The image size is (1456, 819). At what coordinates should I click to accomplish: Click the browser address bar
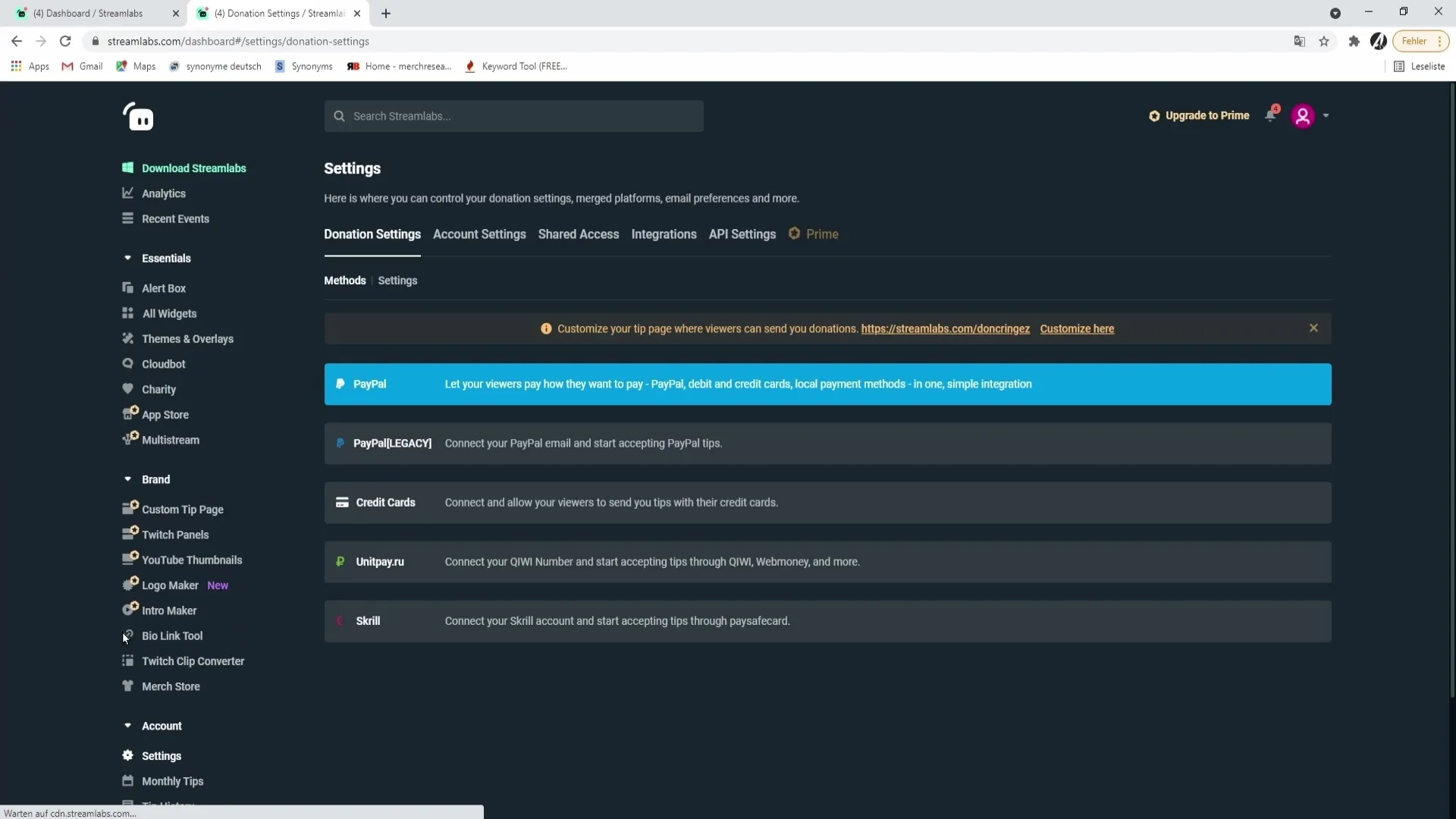pyautogui.click(x=682, y=41)
